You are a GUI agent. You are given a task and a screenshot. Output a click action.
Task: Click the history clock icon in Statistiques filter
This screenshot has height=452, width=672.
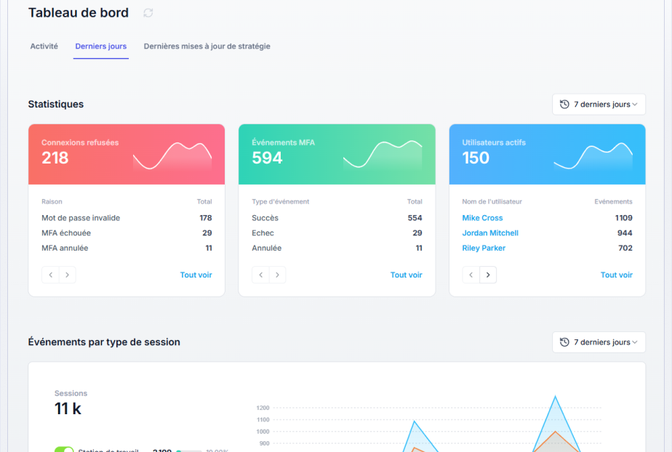tap(564, 105)
